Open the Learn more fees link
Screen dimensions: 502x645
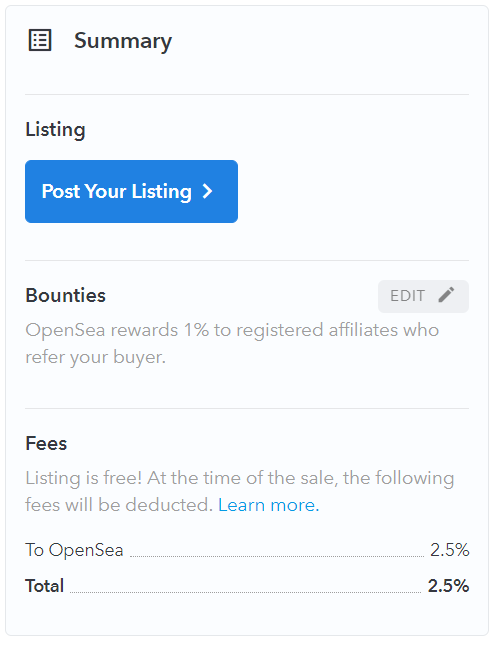tap(268, 505)
